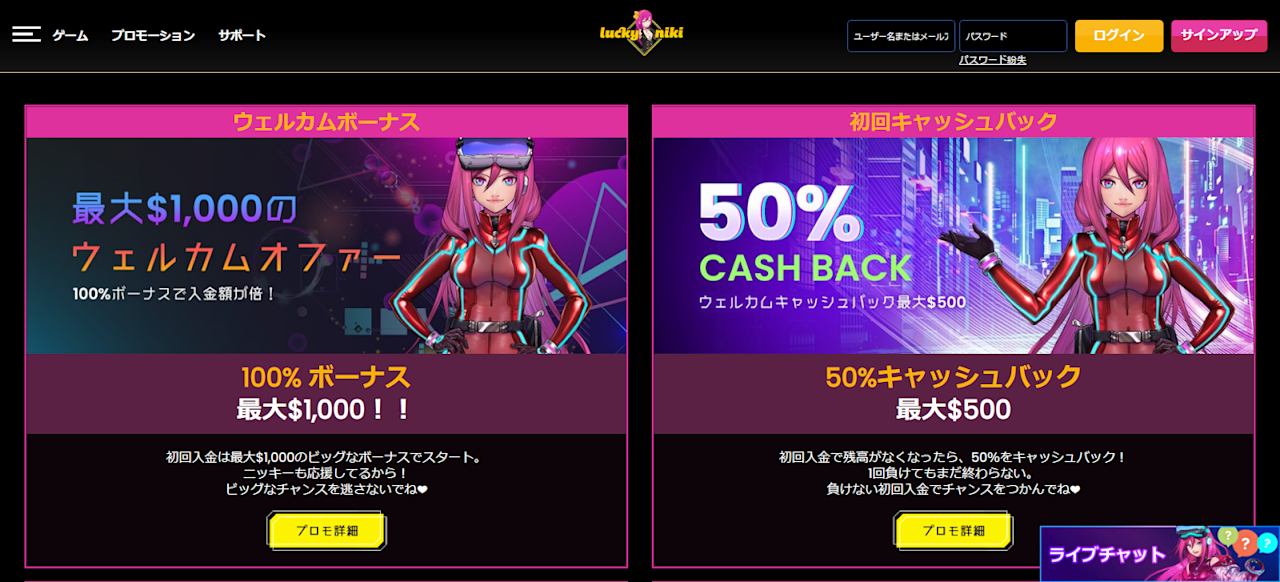Image resolution: width=1280 pixels, height=582 pixels.
Task: Open the hamburger menu icon
Action: (x=26, y=34)
